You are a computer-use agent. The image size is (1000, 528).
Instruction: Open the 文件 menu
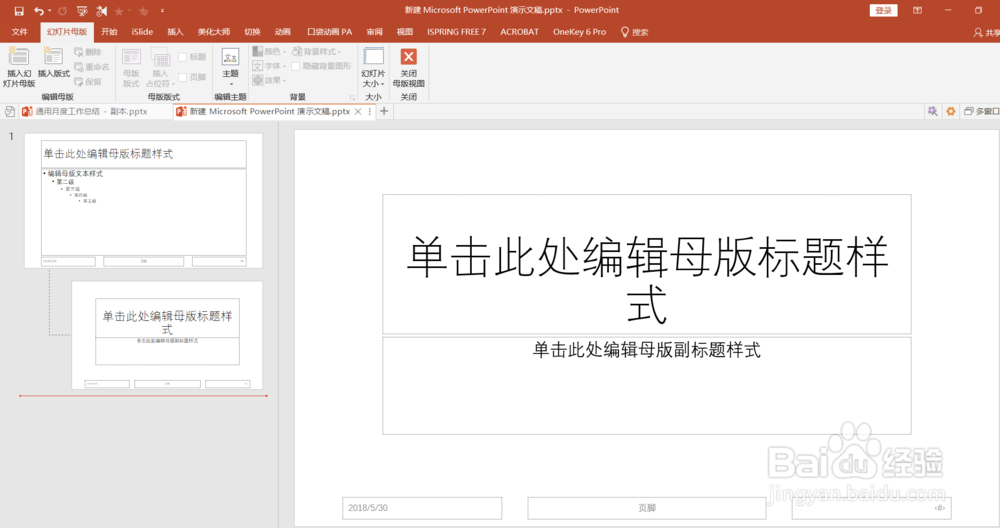(20, 32)
